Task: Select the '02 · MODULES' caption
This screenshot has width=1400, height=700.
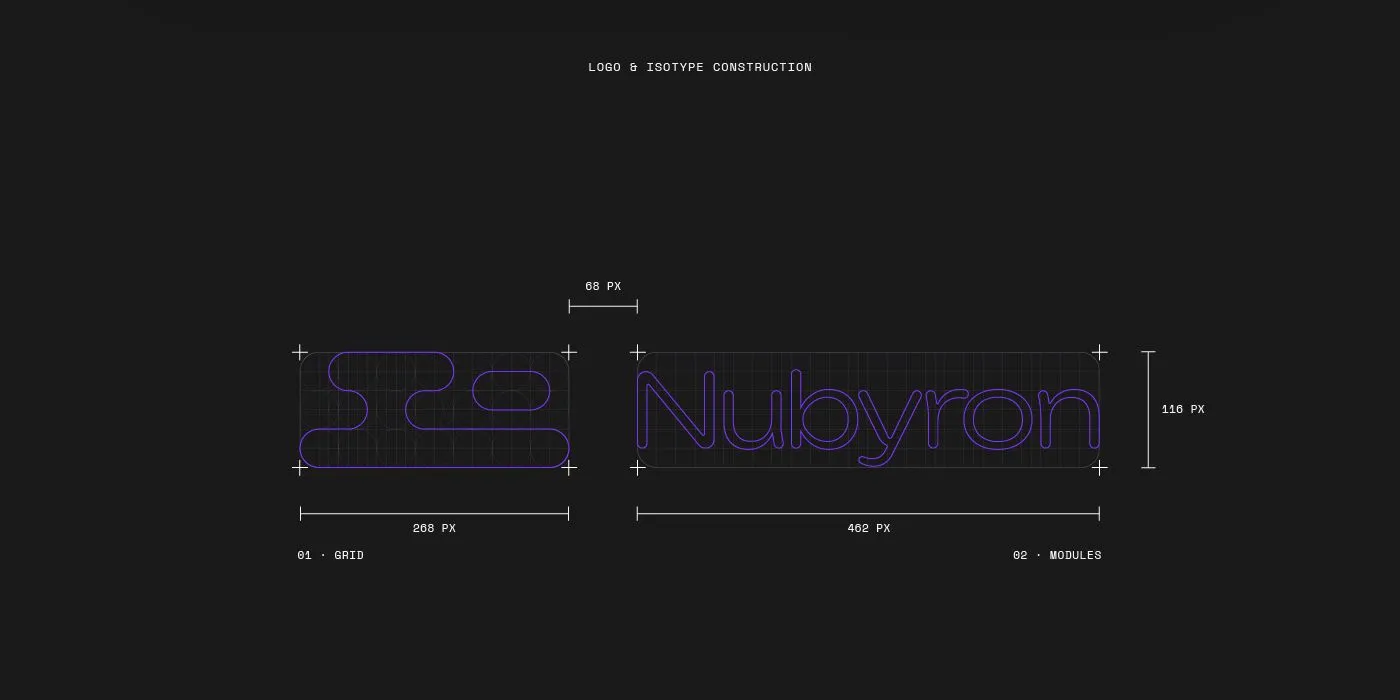Action: point(1057,555)
